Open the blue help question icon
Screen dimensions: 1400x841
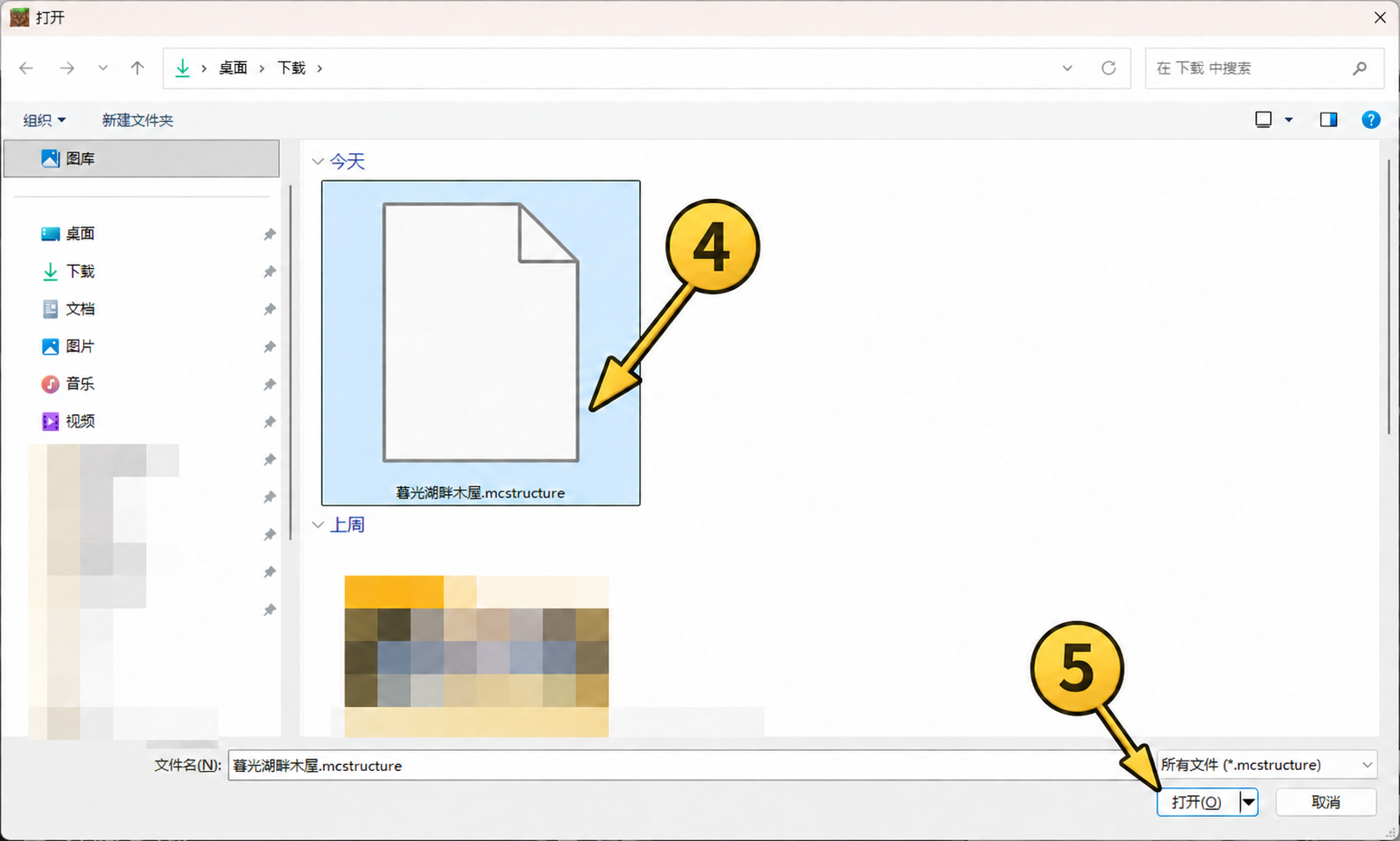[1371, 119]
